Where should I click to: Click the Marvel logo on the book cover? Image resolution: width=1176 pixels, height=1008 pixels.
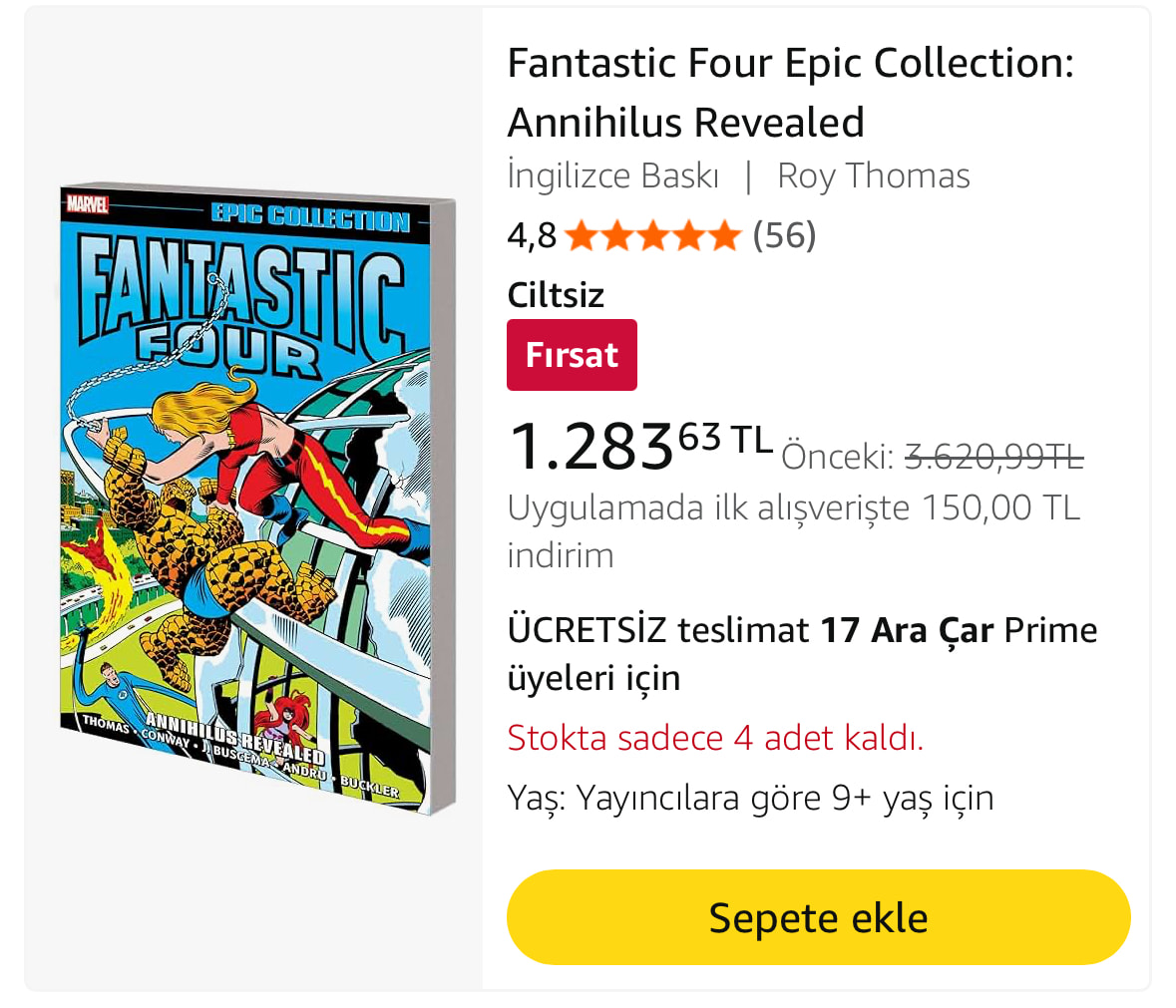87,203
